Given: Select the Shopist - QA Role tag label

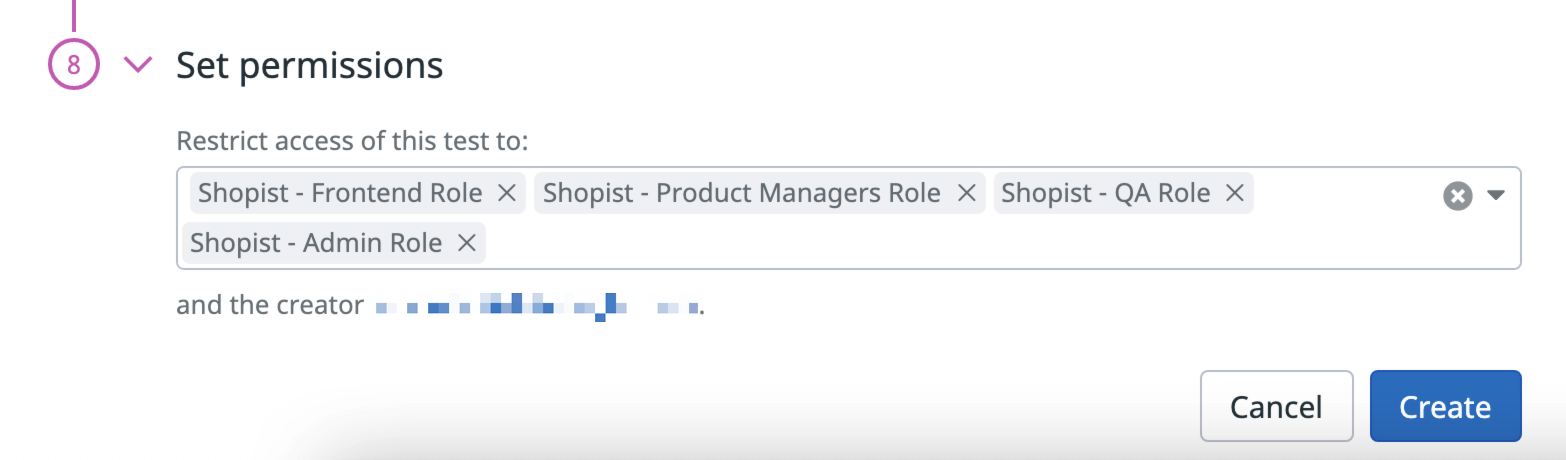Looking at the screenshot, I should coord(1105,193).
